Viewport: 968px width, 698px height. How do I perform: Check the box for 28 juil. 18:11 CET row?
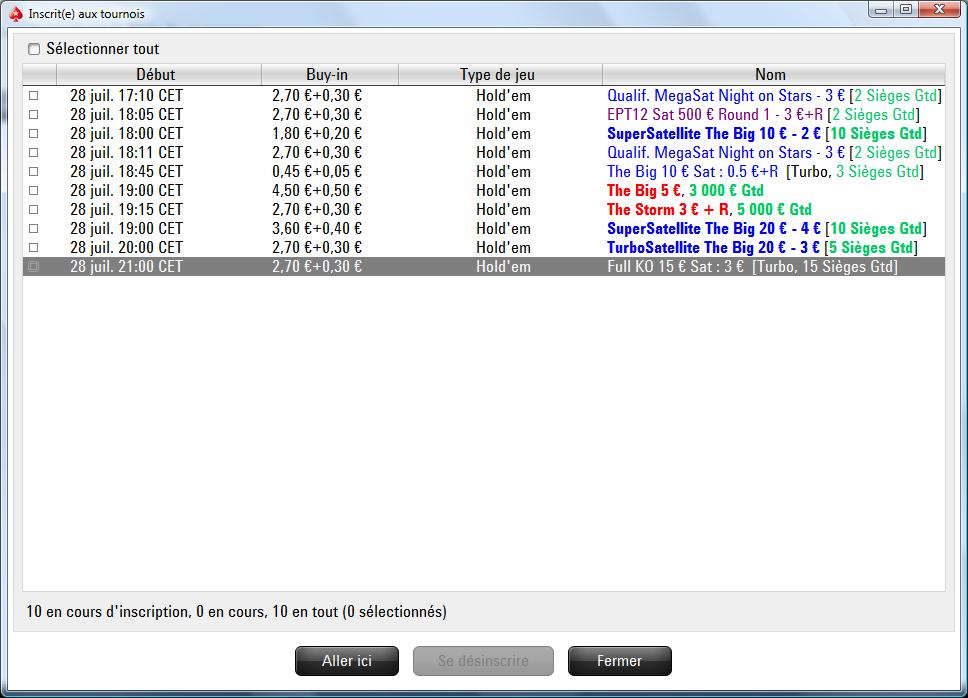coord(33,152)
